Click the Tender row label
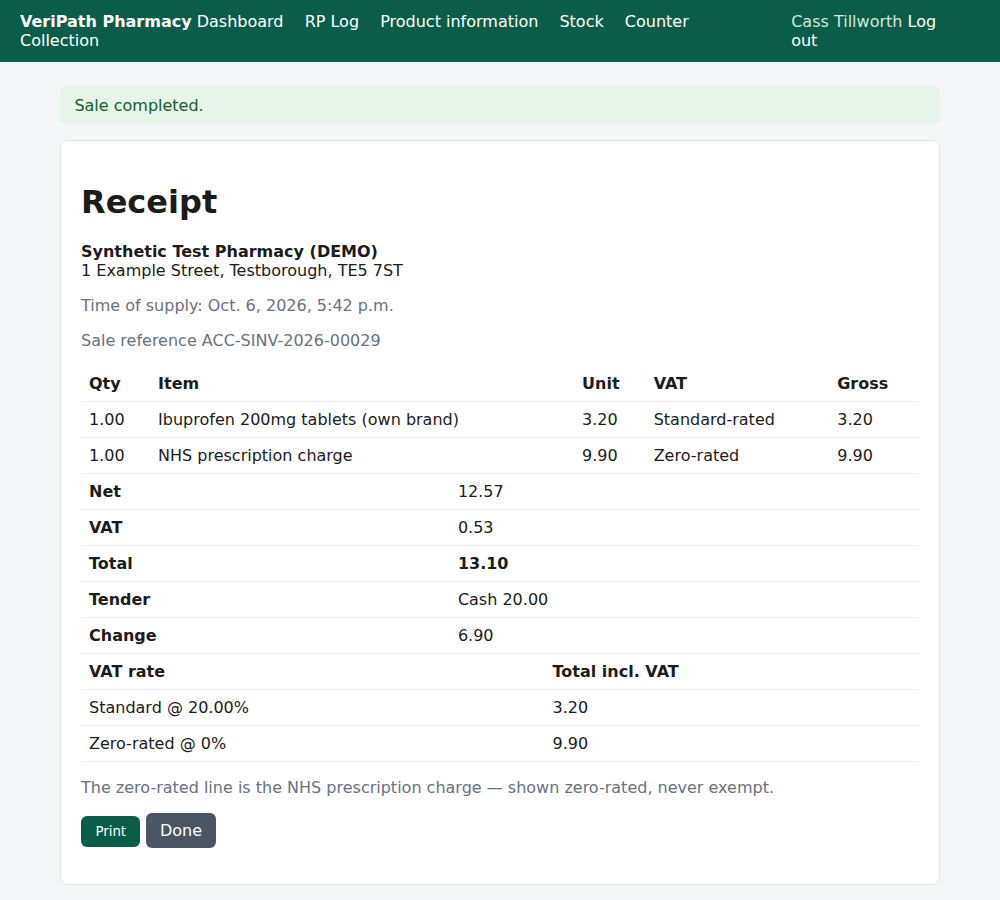Screen dimensions: 1000x900 pos(119,600)
